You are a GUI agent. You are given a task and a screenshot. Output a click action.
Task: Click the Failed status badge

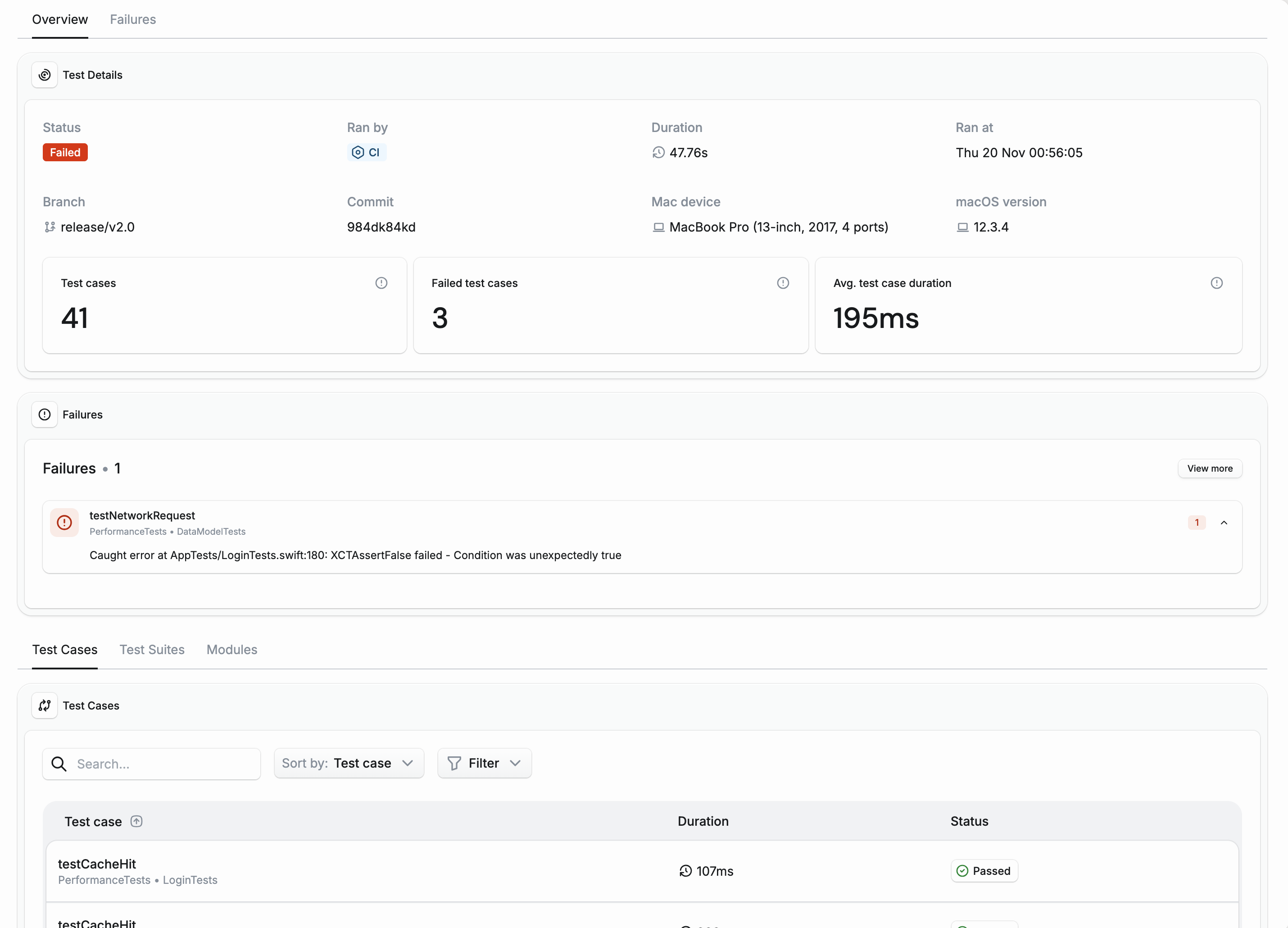tap(65, 152)
